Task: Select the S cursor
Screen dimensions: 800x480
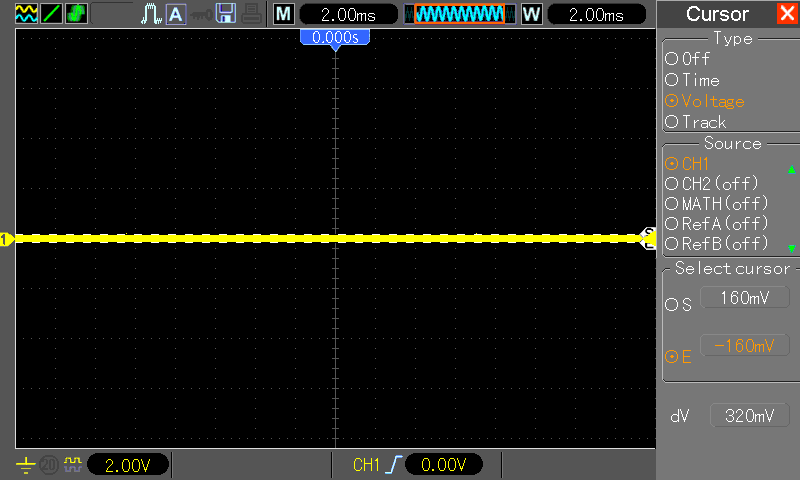Action: click(679, 305)
